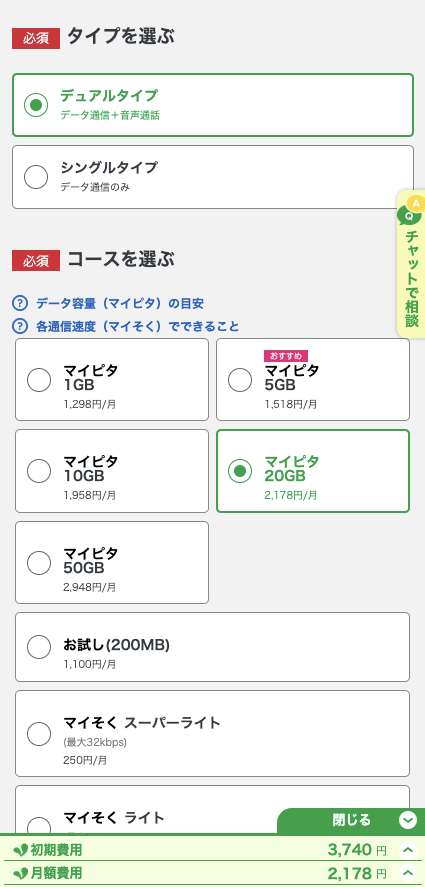The height and width of the screenshot is (887, 425).
Task: Choose the マイピタ 5GB recommended course
Action: (313, 380)
